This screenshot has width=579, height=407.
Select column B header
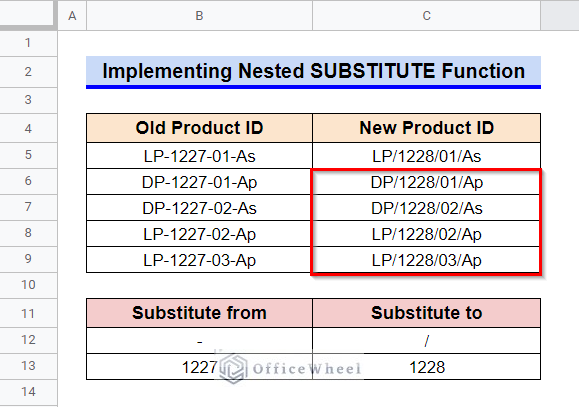(x=199, y=16)
